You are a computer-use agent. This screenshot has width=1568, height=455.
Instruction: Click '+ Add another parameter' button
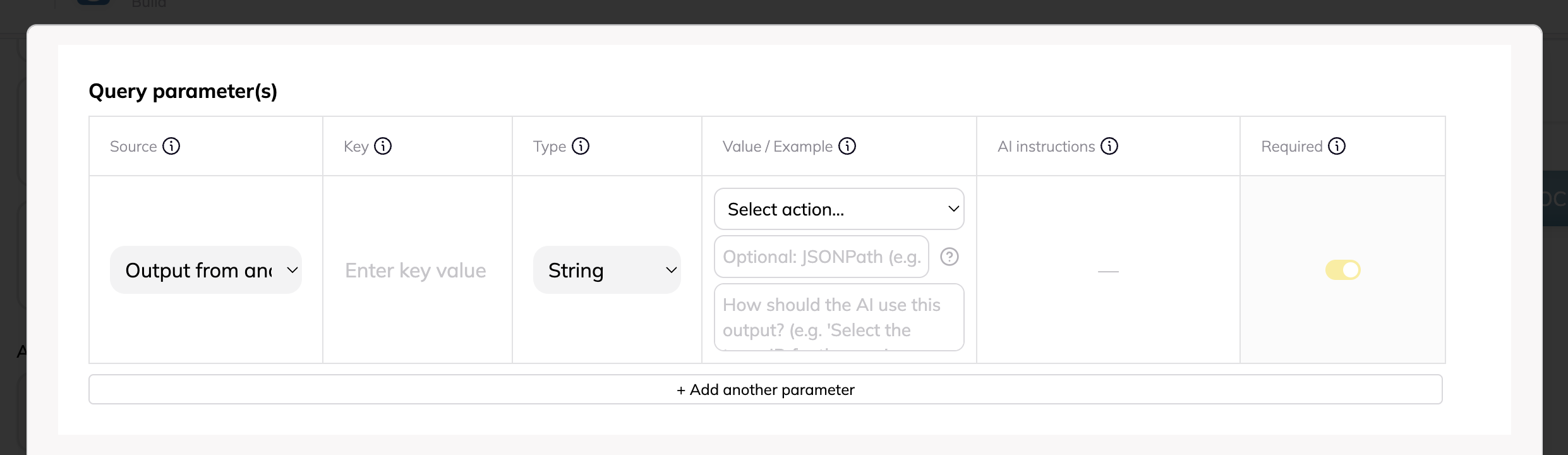coord(765,389)
